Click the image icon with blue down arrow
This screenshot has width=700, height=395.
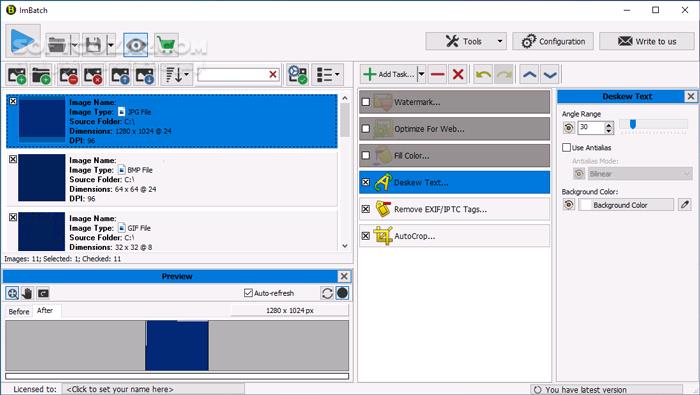point(145,75)
